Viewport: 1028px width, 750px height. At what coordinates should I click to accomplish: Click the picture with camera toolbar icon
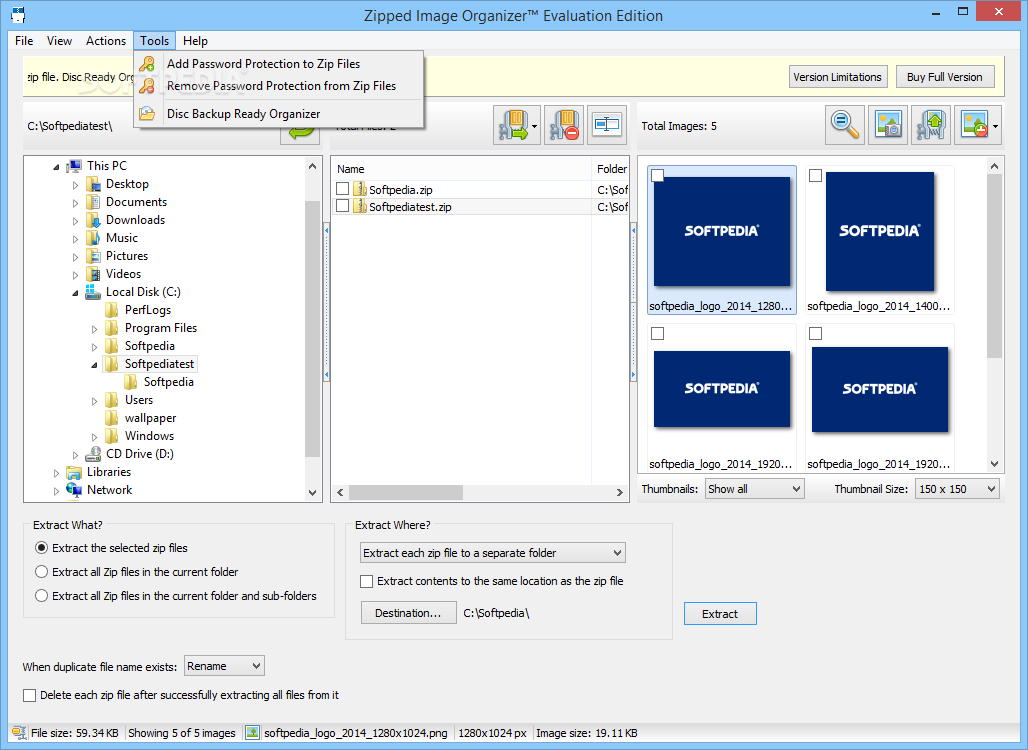point(888,125)
